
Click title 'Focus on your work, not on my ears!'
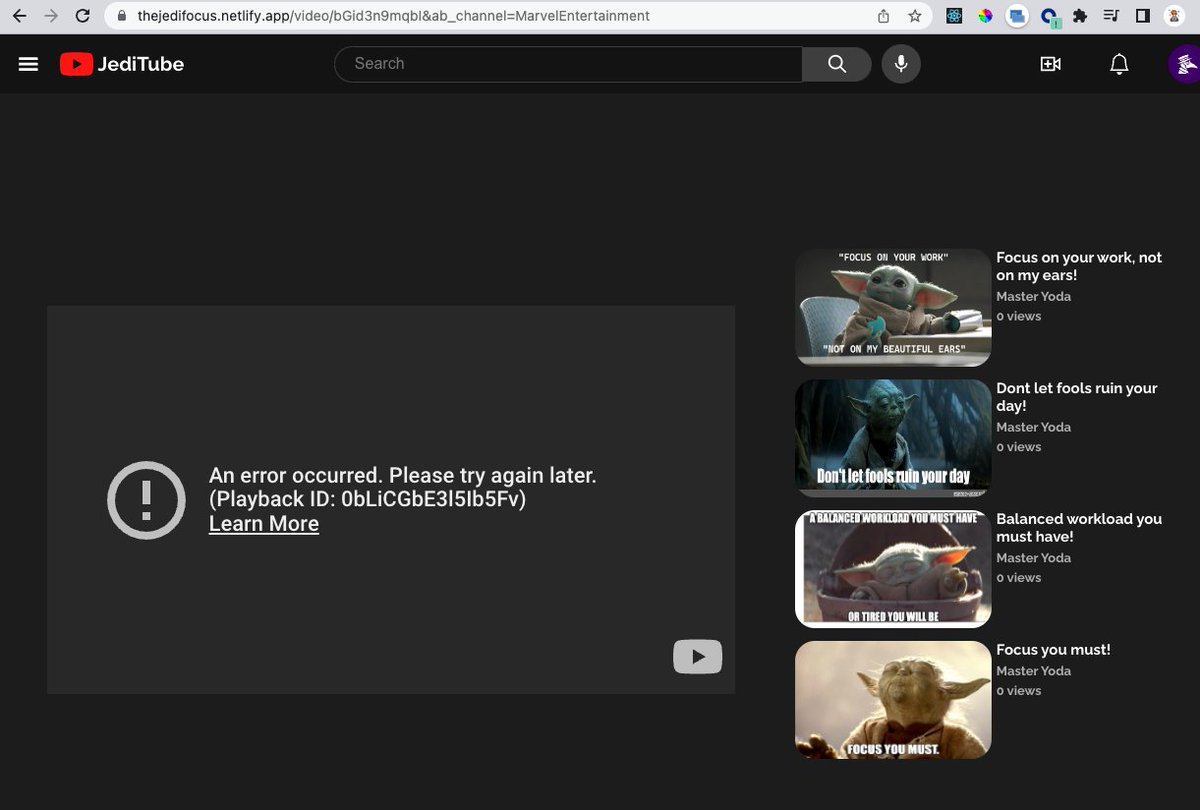point(1079,266)
